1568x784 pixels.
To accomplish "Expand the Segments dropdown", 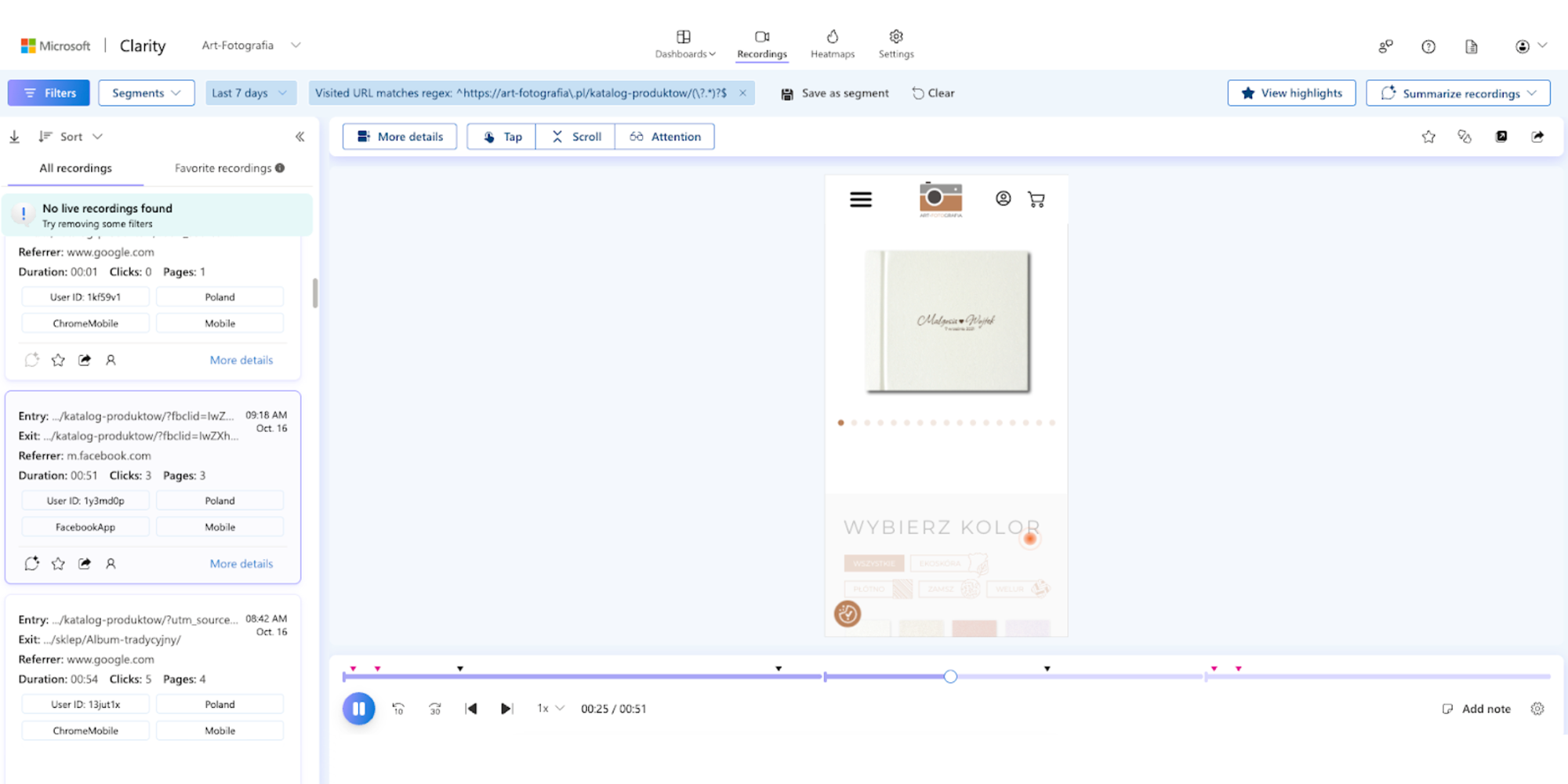I will point(147,93).
